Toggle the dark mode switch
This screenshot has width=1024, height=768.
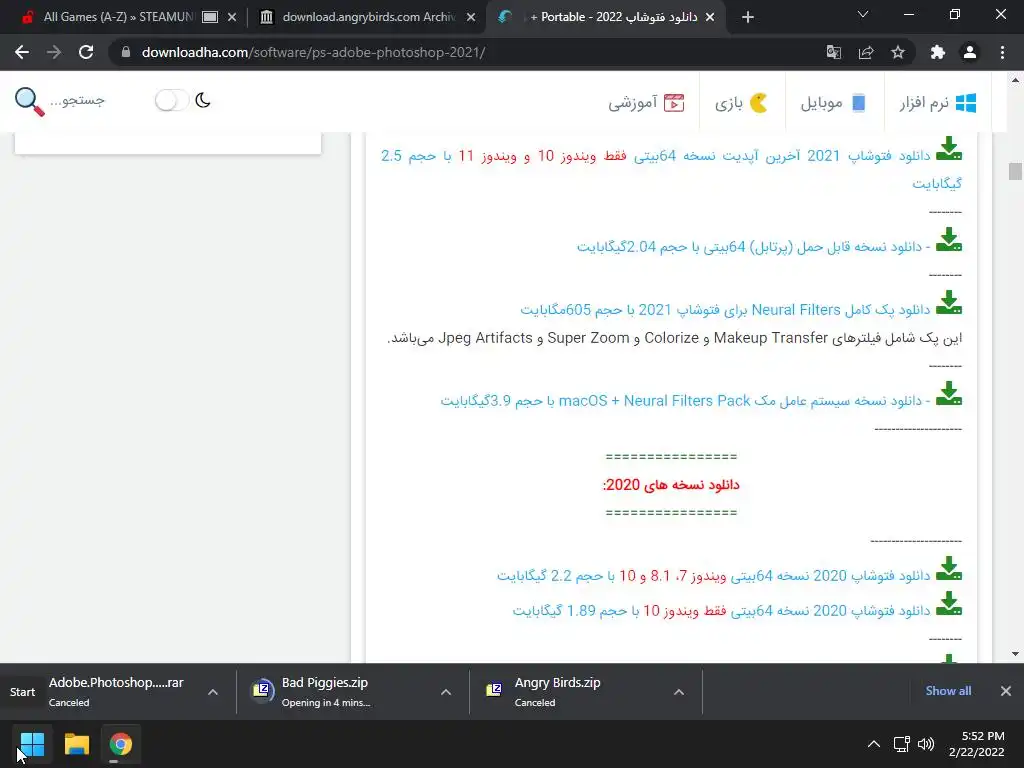(x=171, y=101)
